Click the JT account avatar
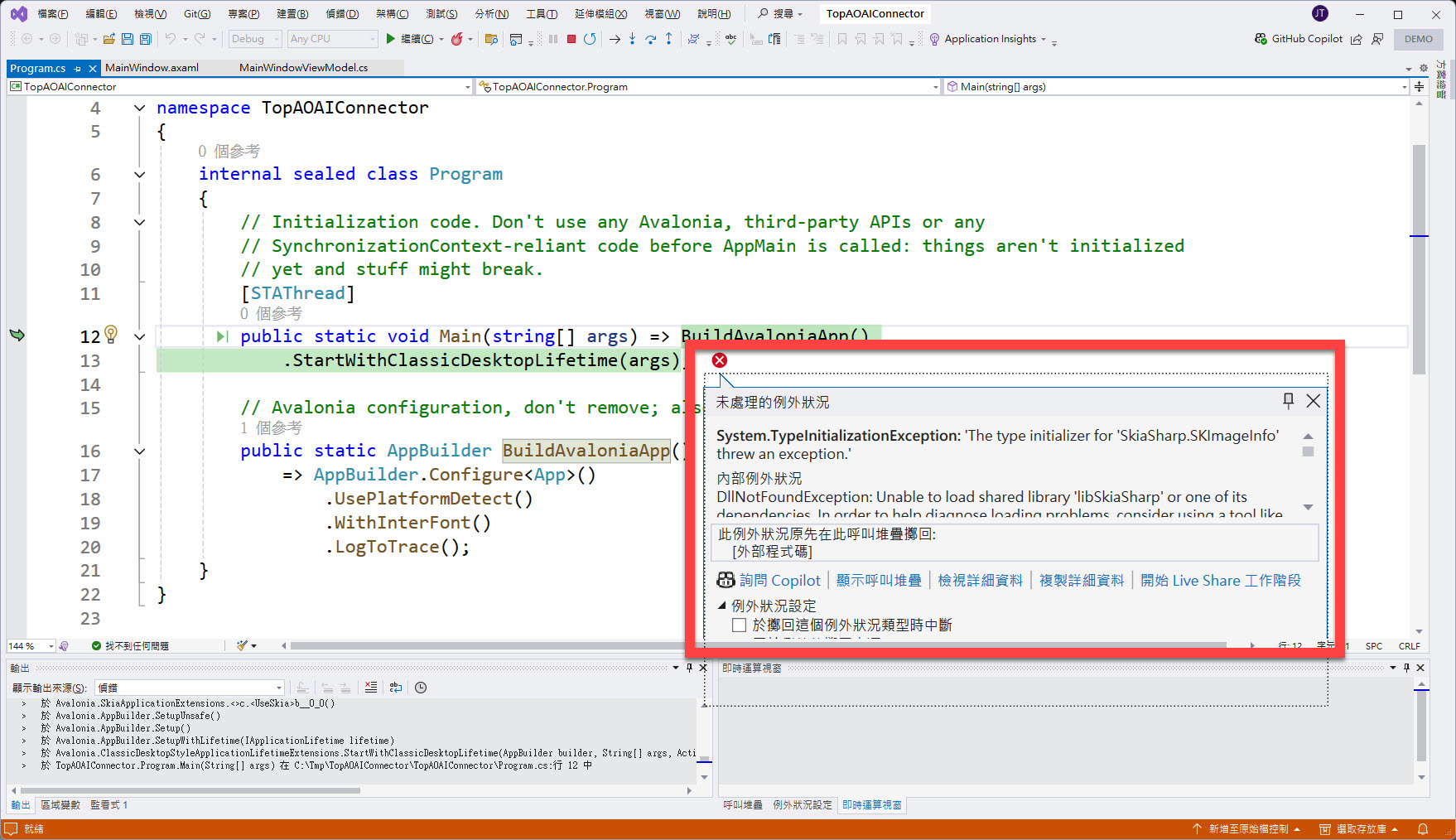 (x=1320, y=13)
